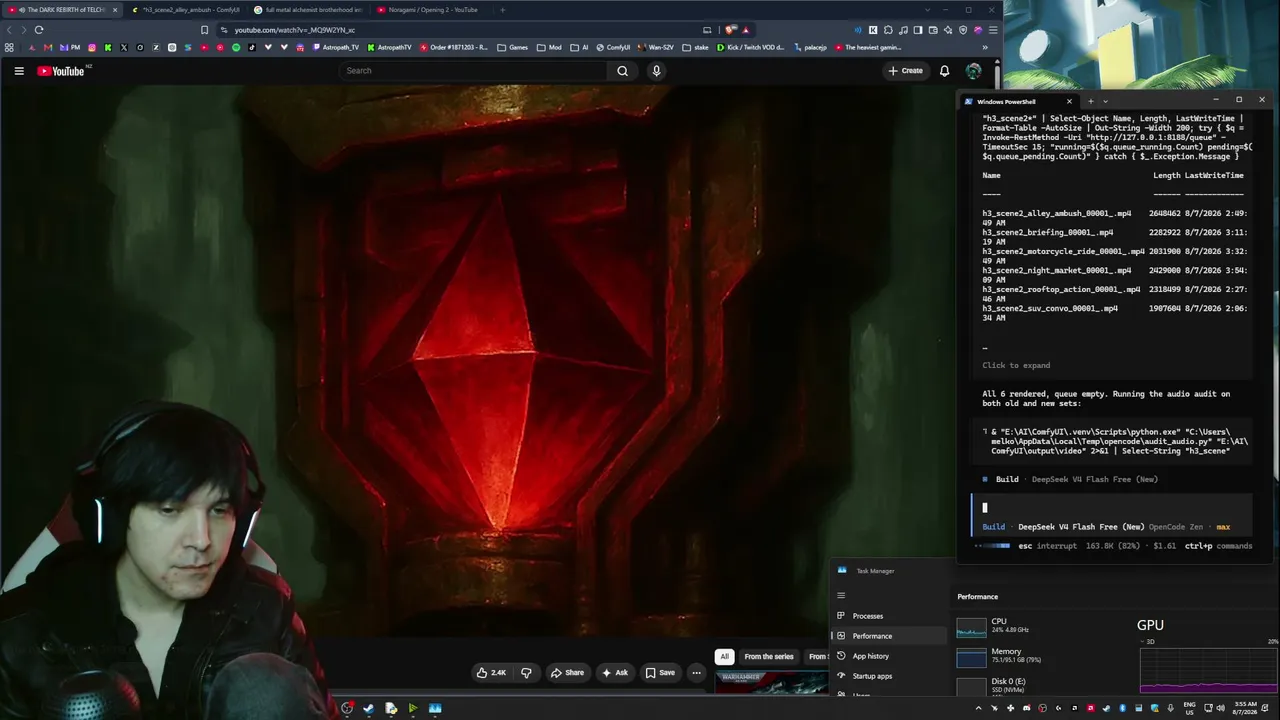
Task: Open YouTube notifications bell
Action: pyautogui.click(x=944, y=71)
